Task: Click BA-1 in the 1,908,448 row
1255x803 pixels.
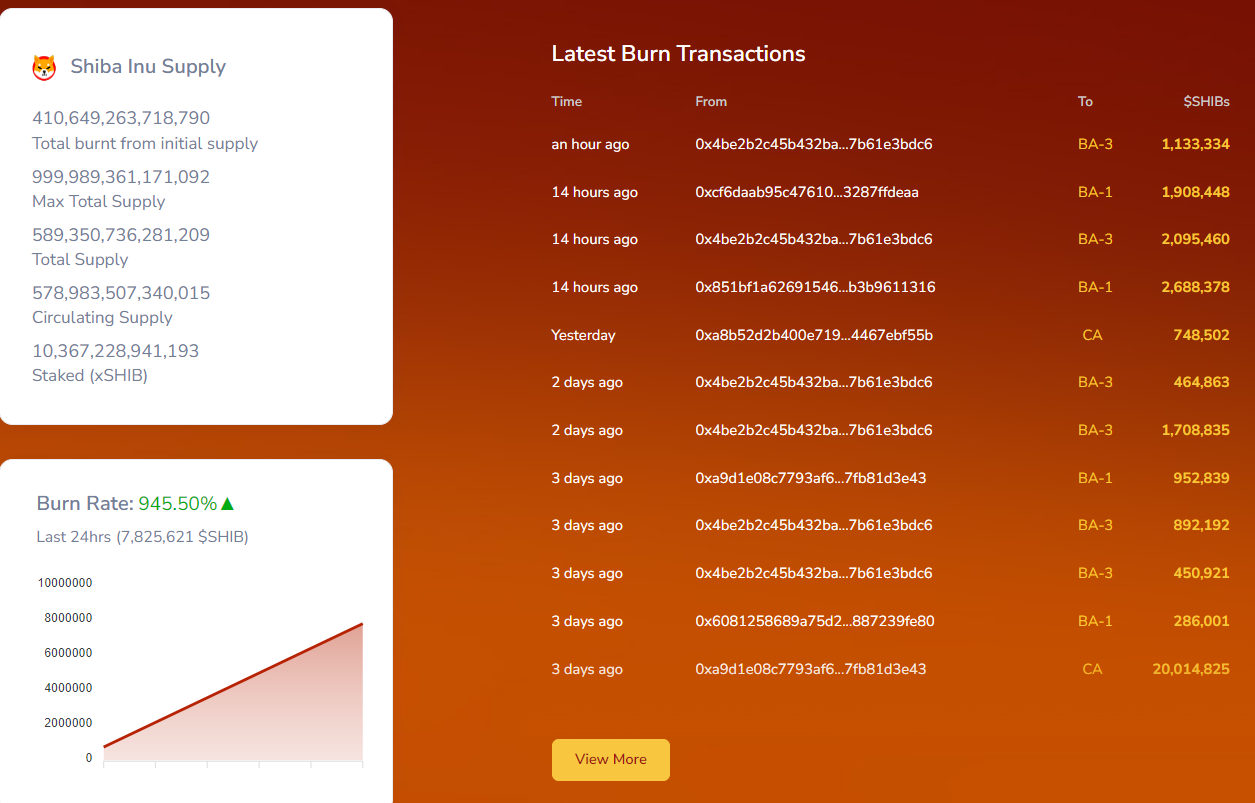Action: tap(1095, 192)
